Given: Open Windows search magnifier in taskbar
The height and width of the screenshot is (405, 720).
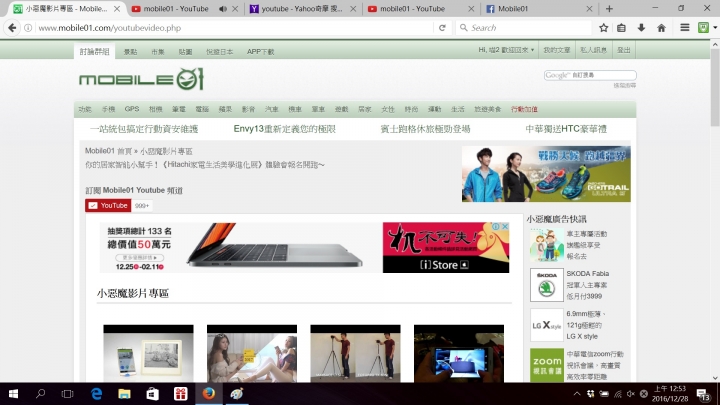Looking at the screenshot, I should [x=40, y=394].
